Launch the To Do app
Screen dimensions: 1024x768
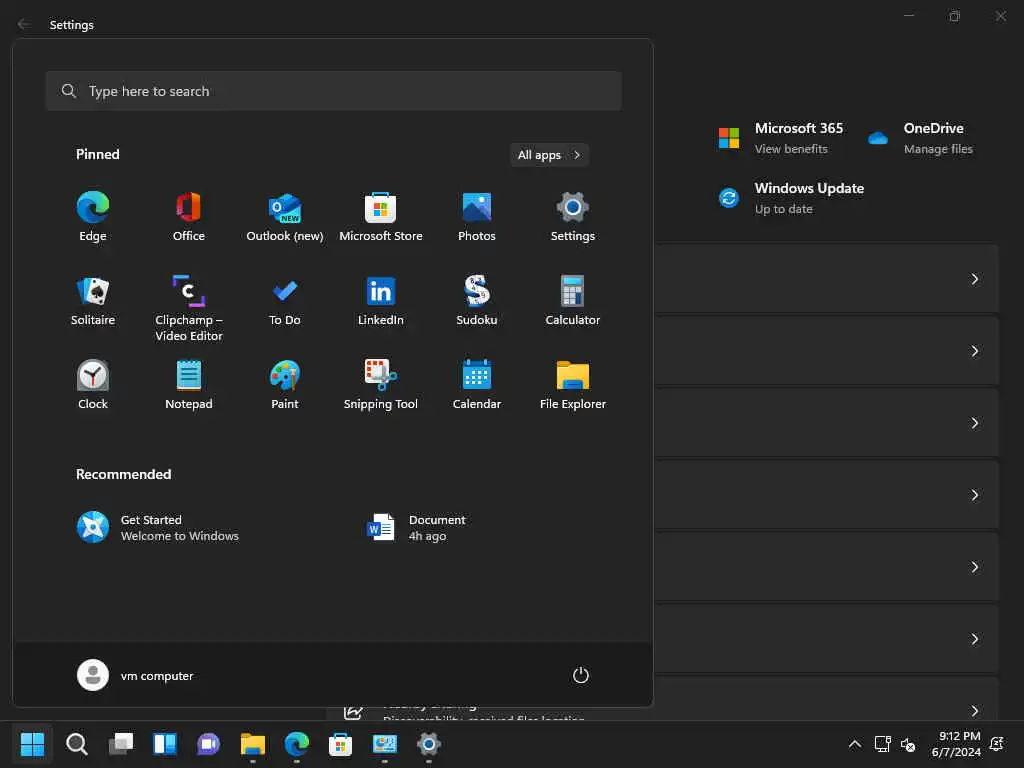(x=285, y=301)
